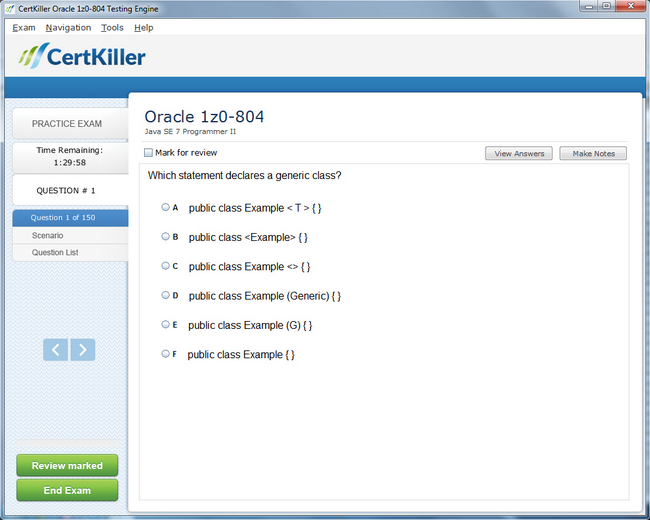Select the Question 1 of 150 tab
Image resolution: width=650 pixels, height=520 pixels.
coord(70,218)
